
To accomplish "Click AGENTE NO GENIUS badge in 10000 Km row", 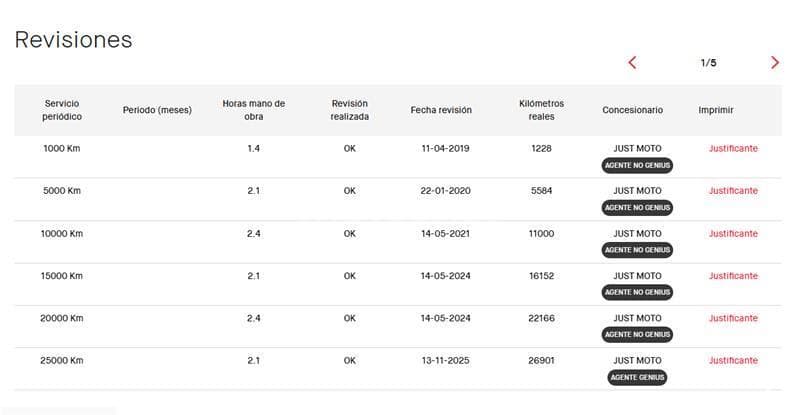I will 637,250.
